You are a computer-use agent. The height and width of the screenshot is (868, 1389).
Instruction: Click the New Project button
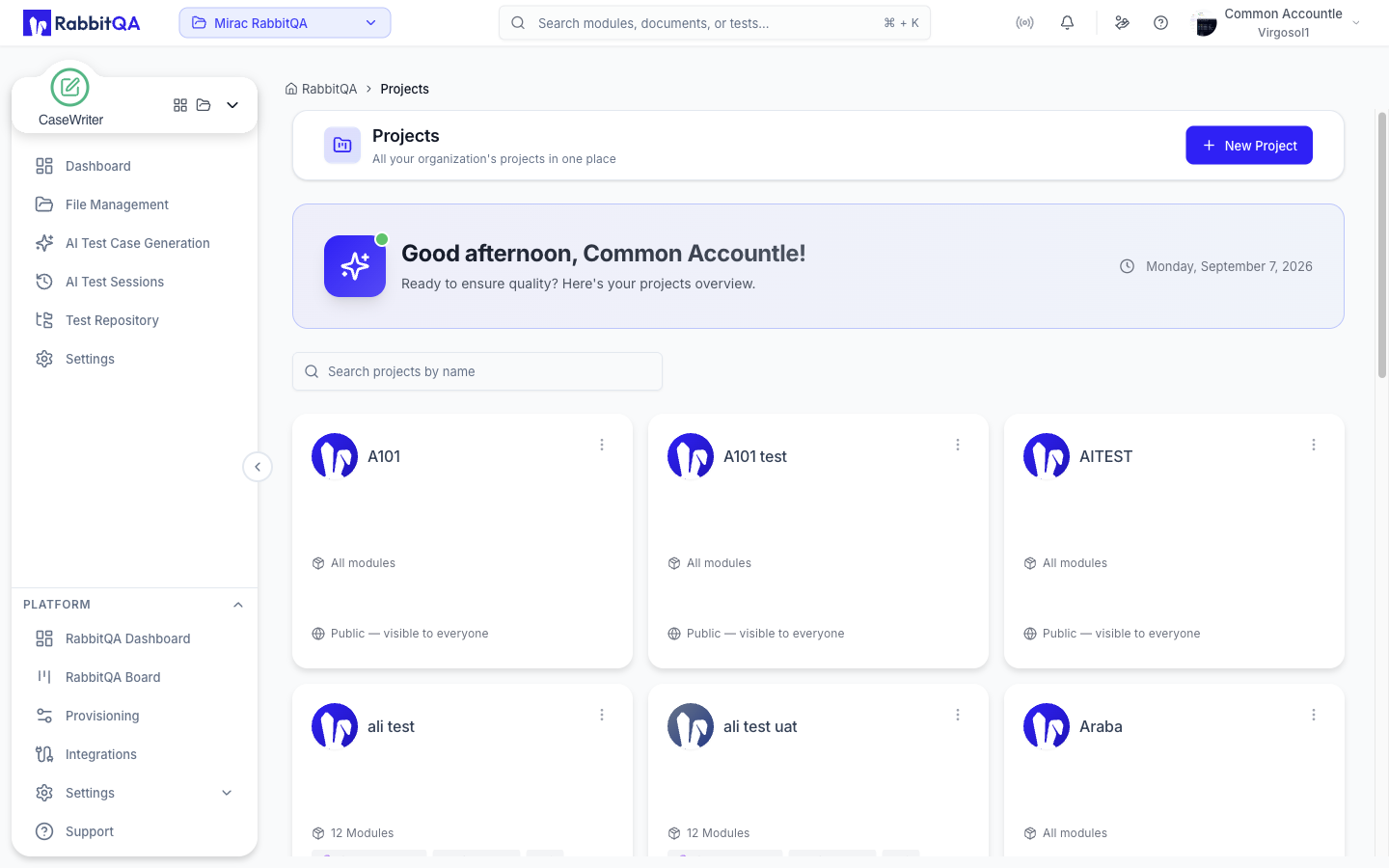click(1249, 146)
